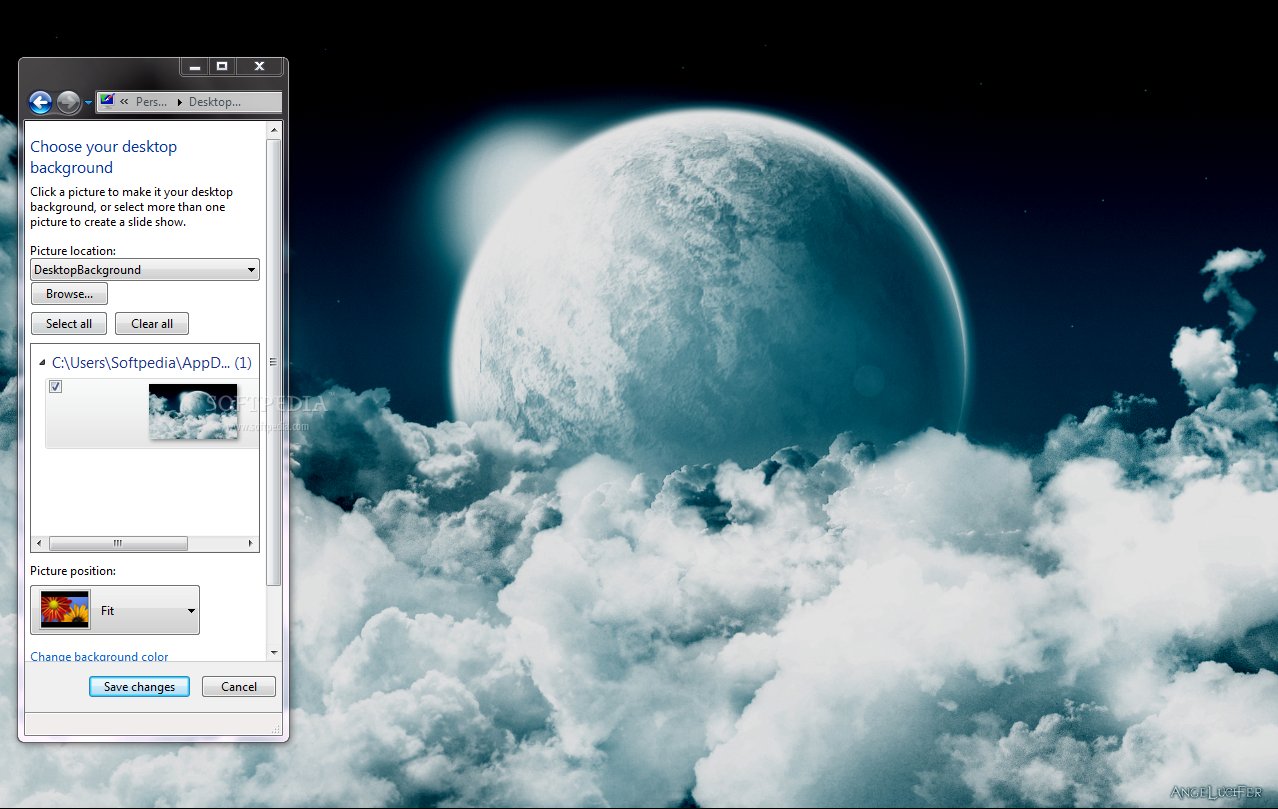Close the Desktop Background window

click(x=260, y=67)
